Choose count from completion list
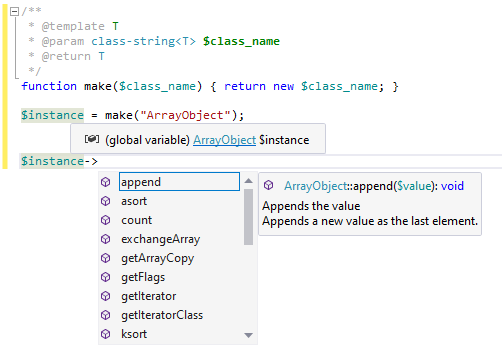 pos(136,220)
